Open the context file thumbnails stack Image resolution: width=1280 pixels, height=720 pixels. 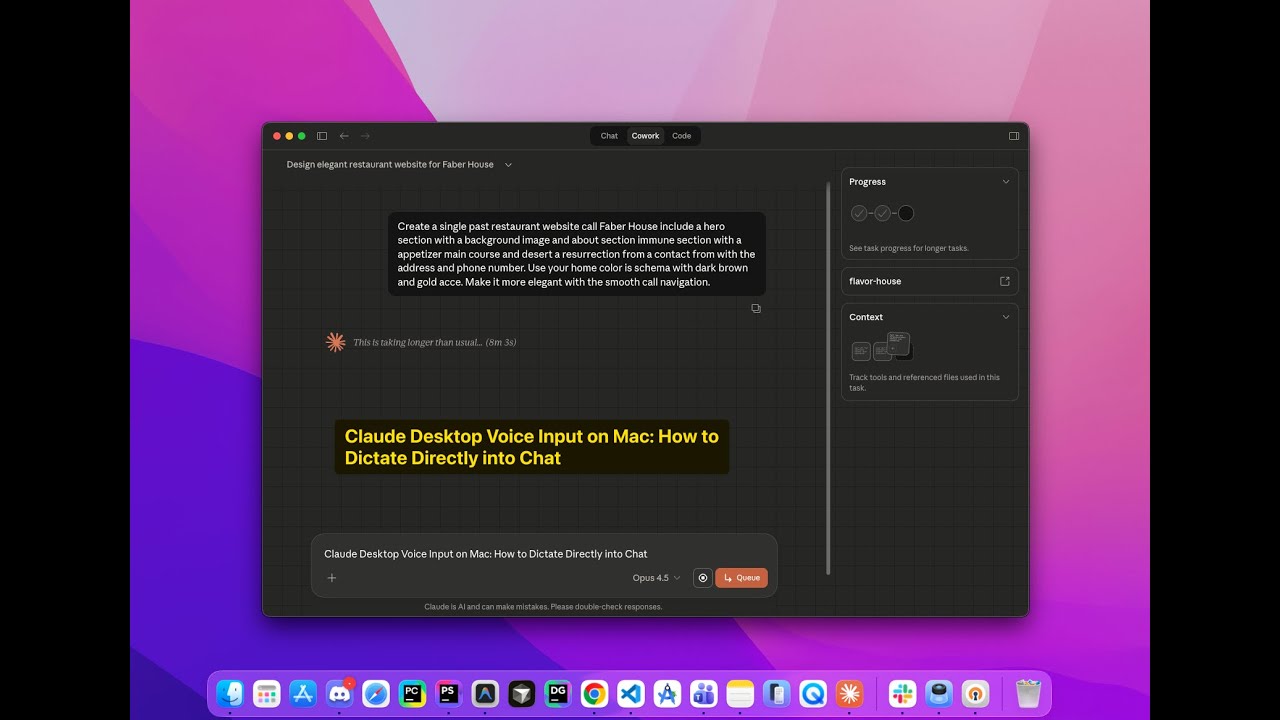tap(882, 347)
